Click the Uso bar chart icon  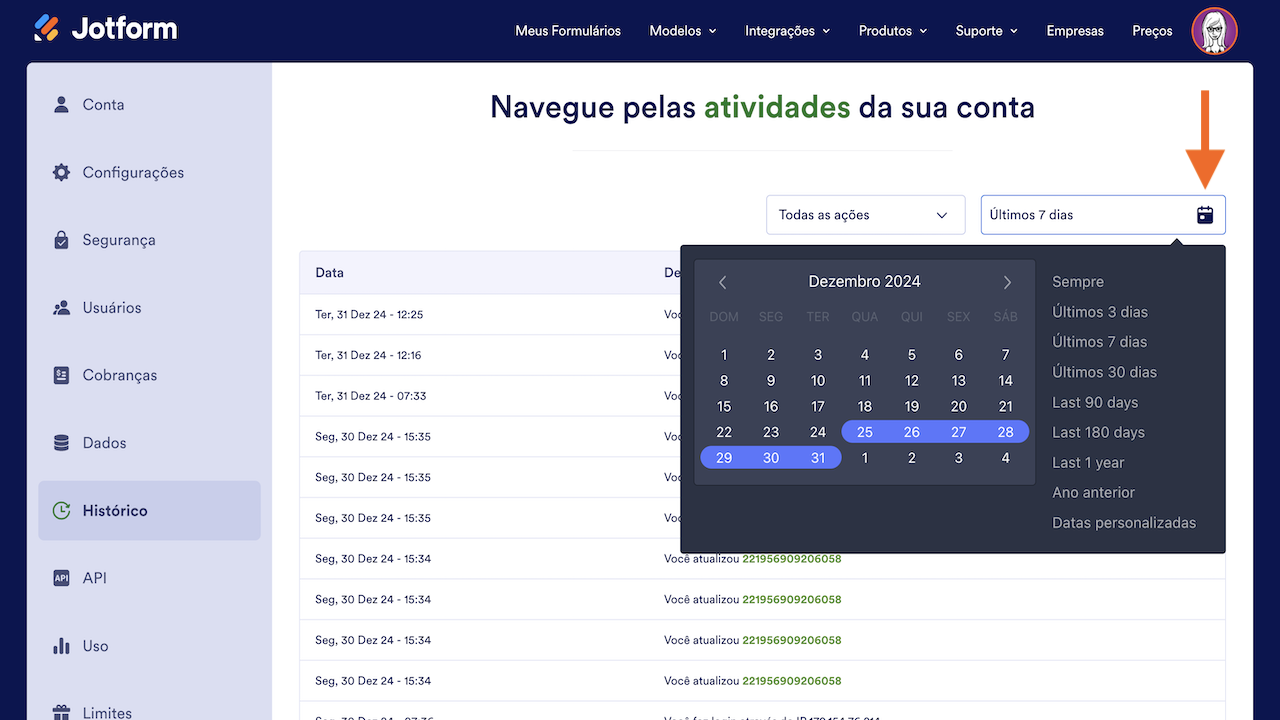pos(62,646)
